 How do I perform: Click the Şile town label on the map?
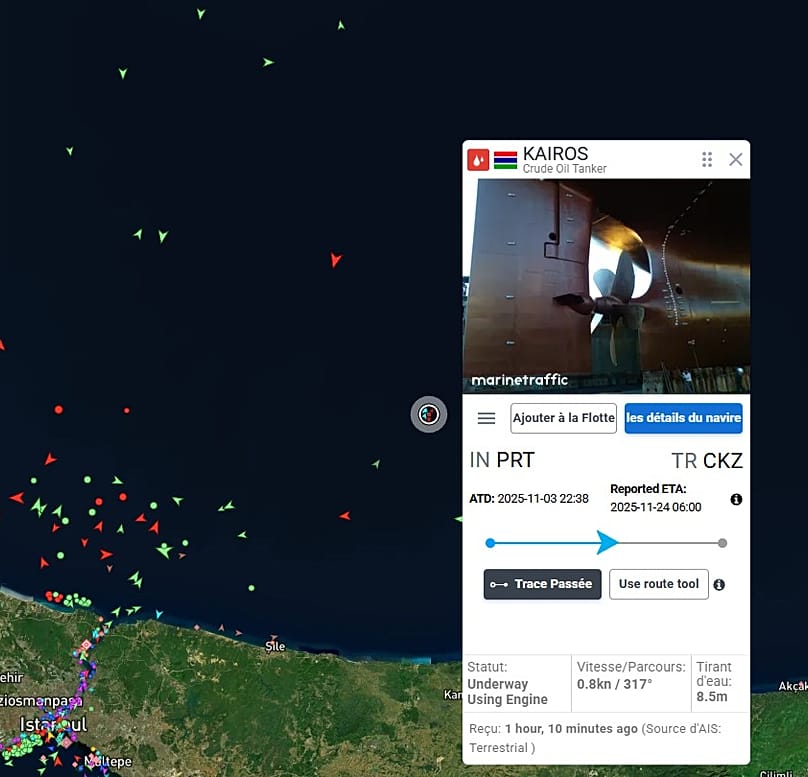(276, 646)
